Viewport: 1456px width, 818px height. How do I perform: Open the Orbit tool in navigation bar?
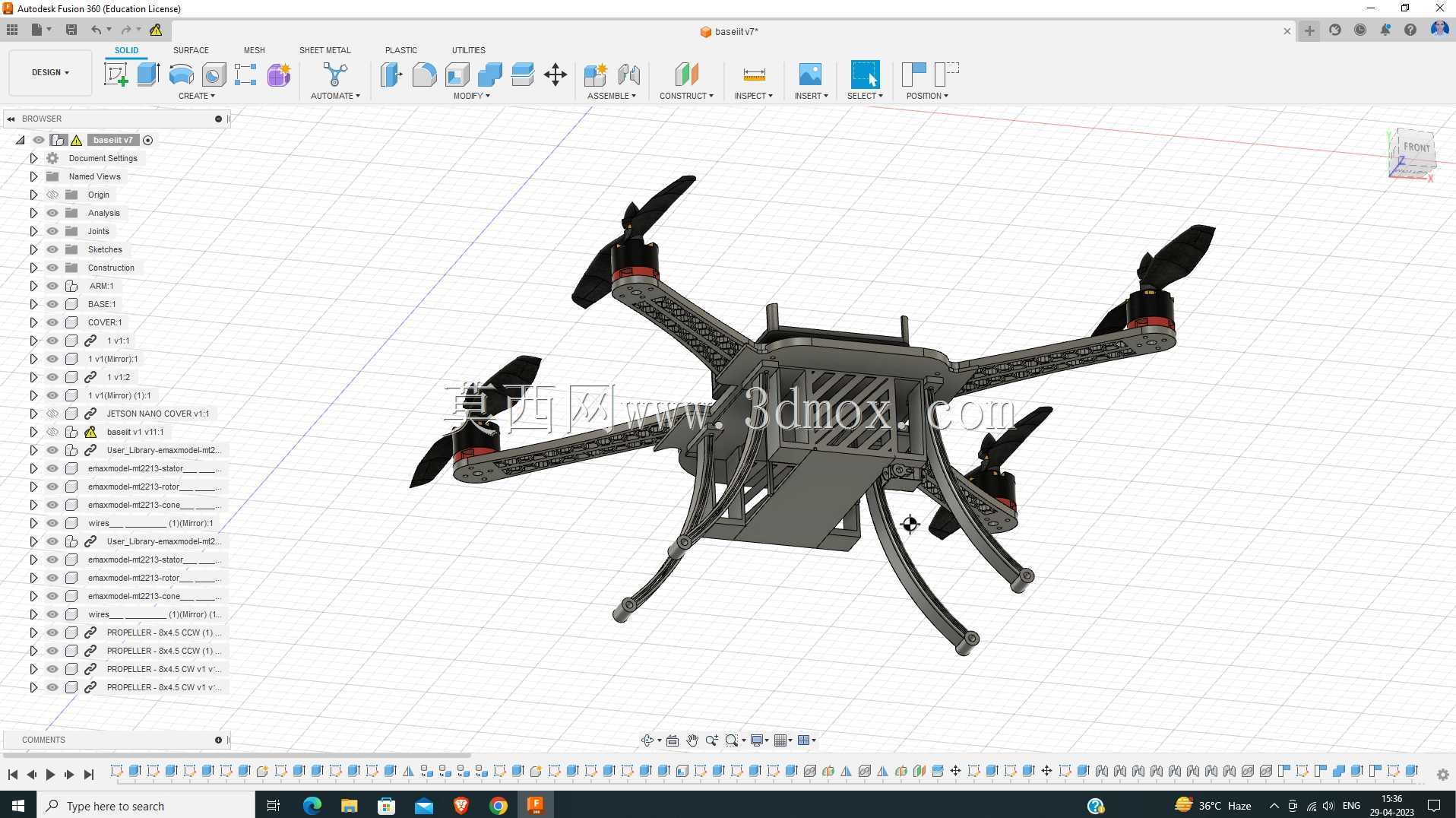[x=647, y=740]
